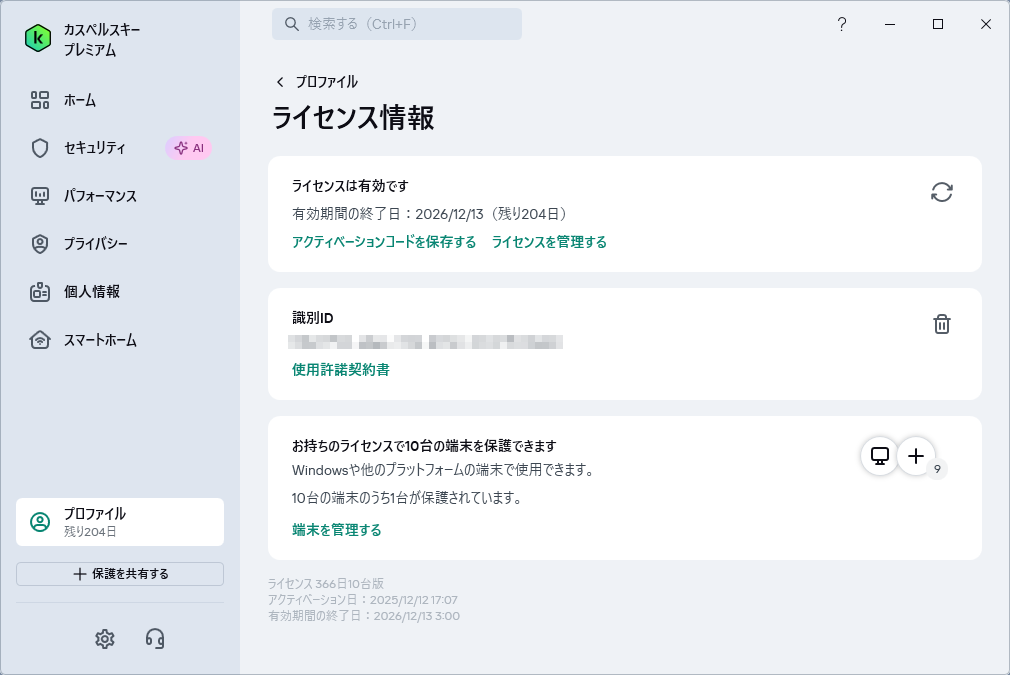Screen dimensions: 1010x675
Task: Minimize the Kaspersky window
Action: pyautogui.click(x=890, y=24)
